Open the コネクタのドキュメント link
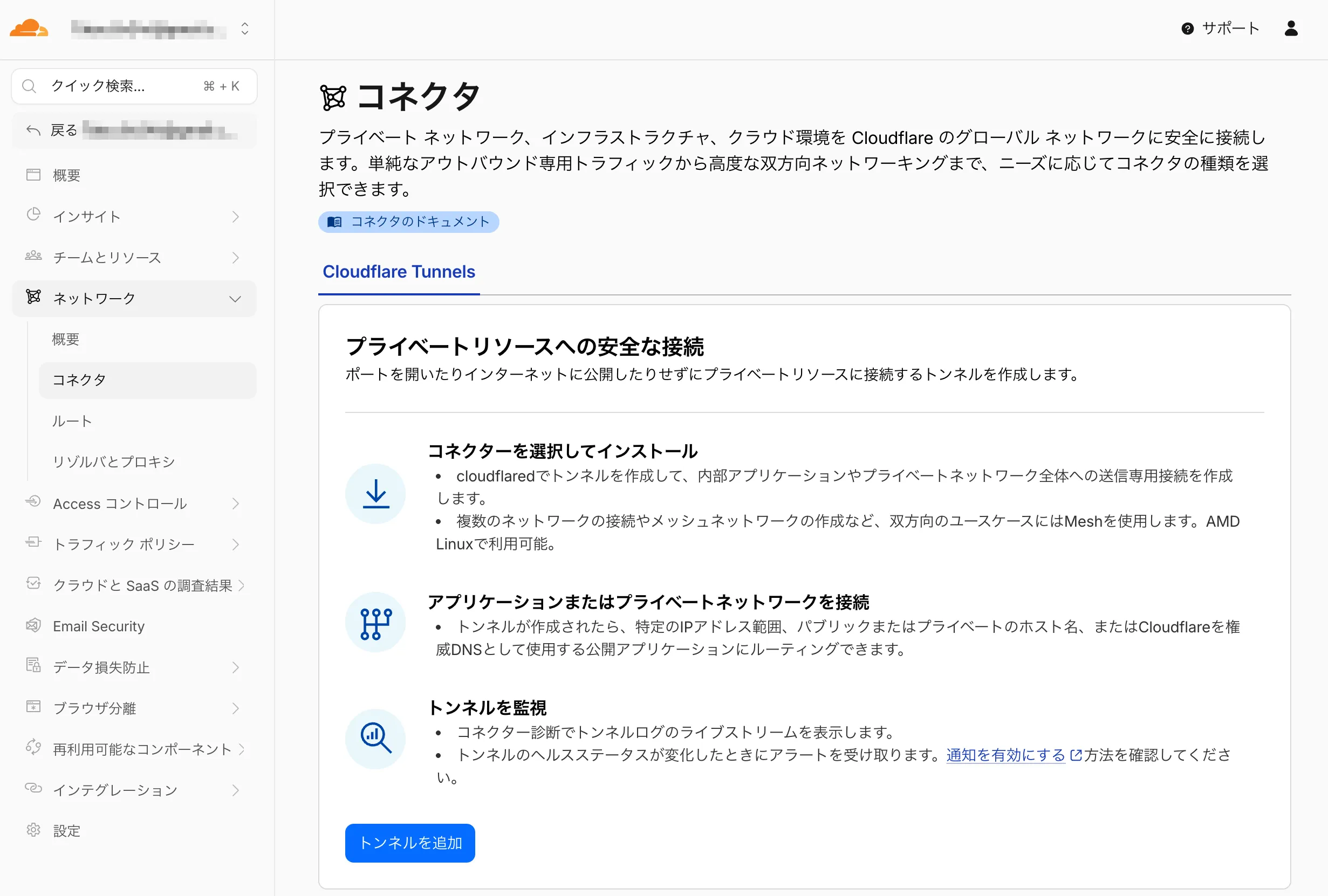The width and height of the screenshot is (1328, 896). [408, 222]
